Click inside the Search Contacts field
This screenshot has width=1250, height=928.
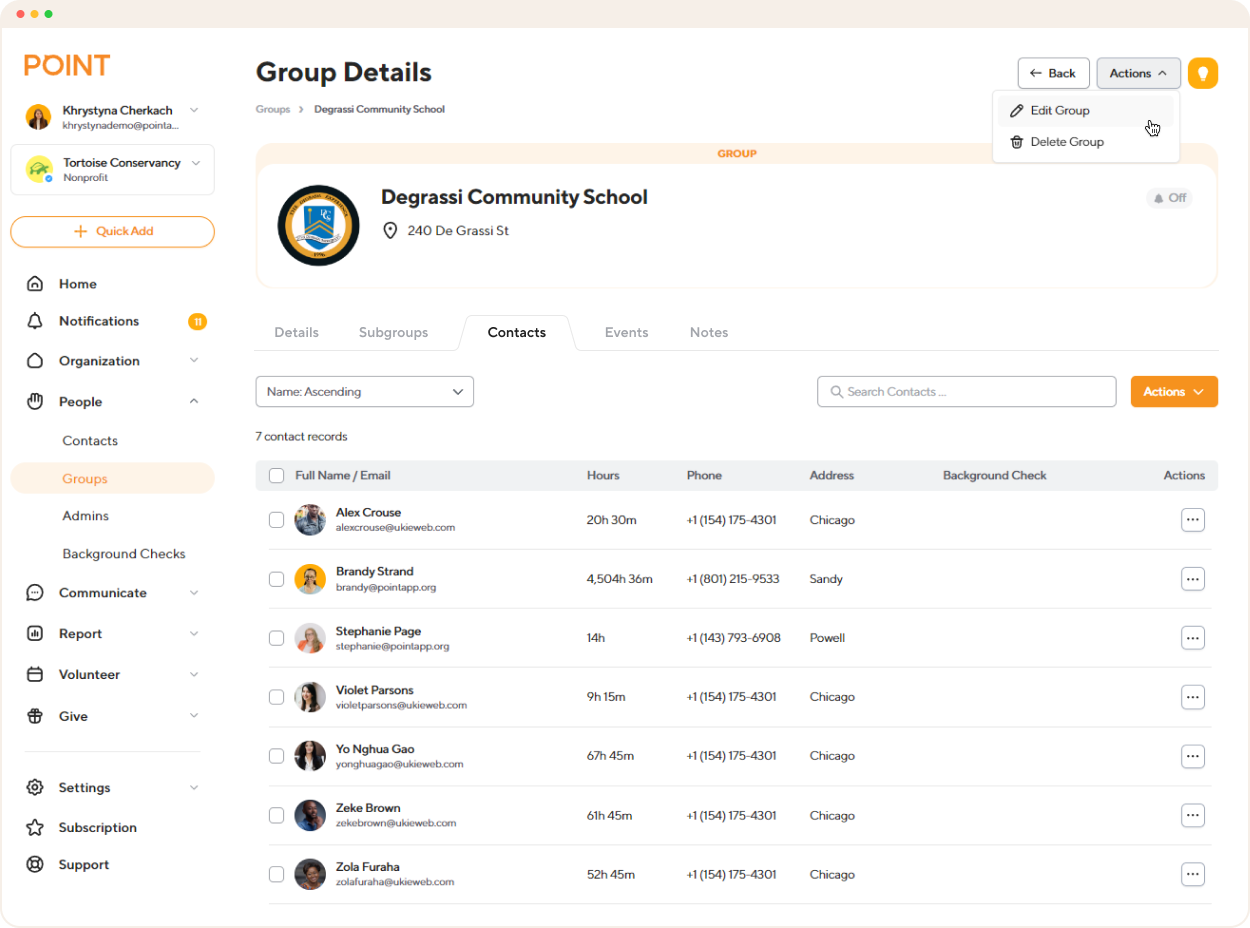966,391
